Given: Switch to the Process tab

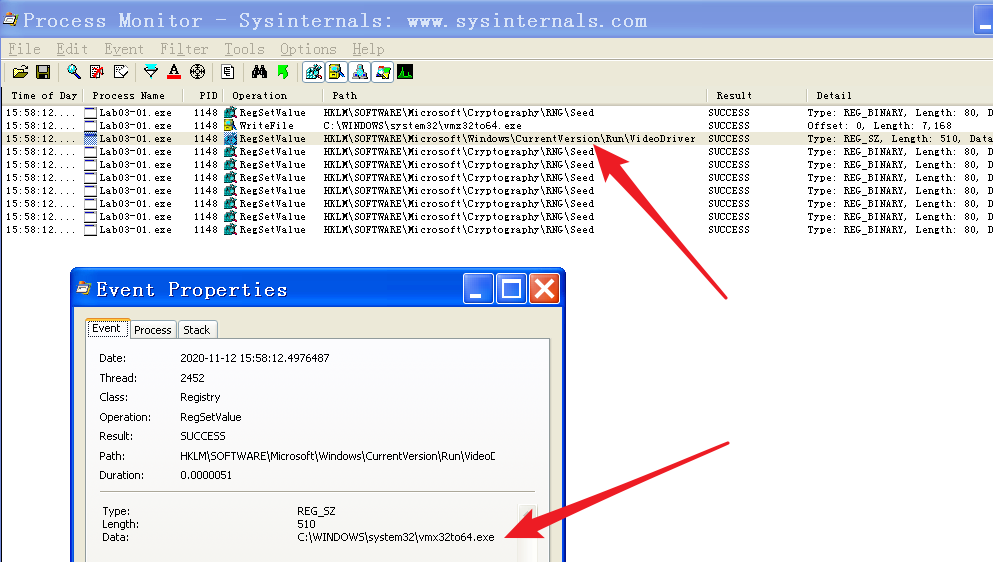Looking at the screenshot, I should pos(153,329).
